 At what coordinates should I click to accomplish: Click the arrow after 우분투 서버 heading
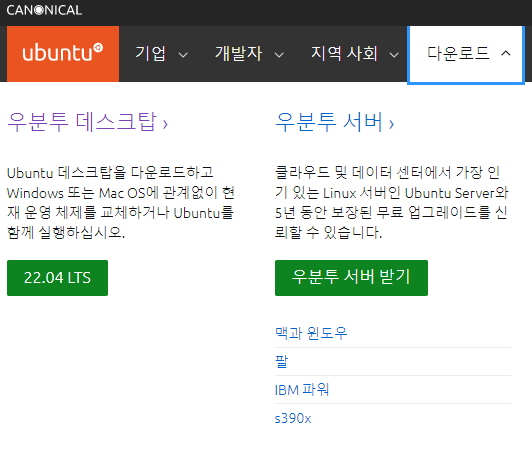click(391, 125)
